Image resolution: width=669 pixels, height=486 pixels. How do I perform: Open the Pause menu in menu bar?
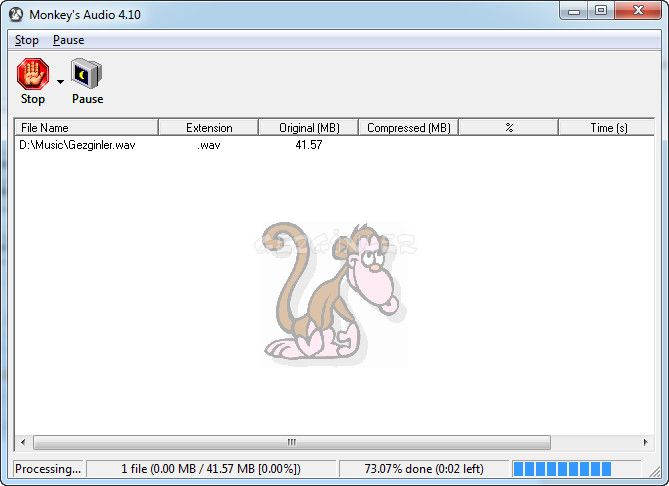tap(68, 40)
